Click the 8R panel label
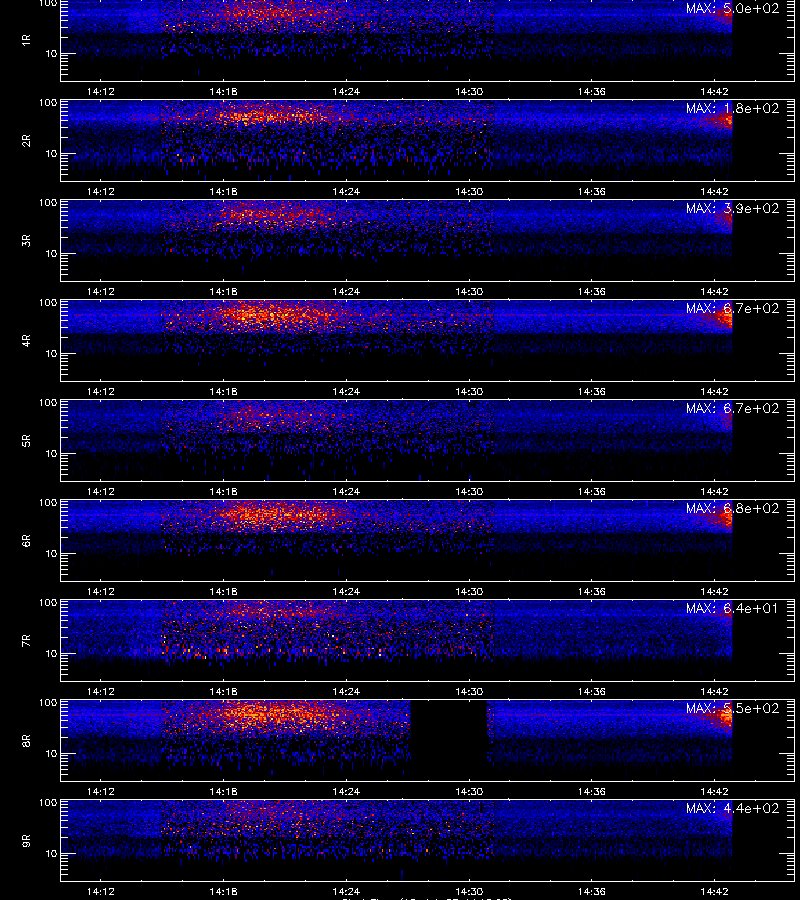 (x=26, y=740)
